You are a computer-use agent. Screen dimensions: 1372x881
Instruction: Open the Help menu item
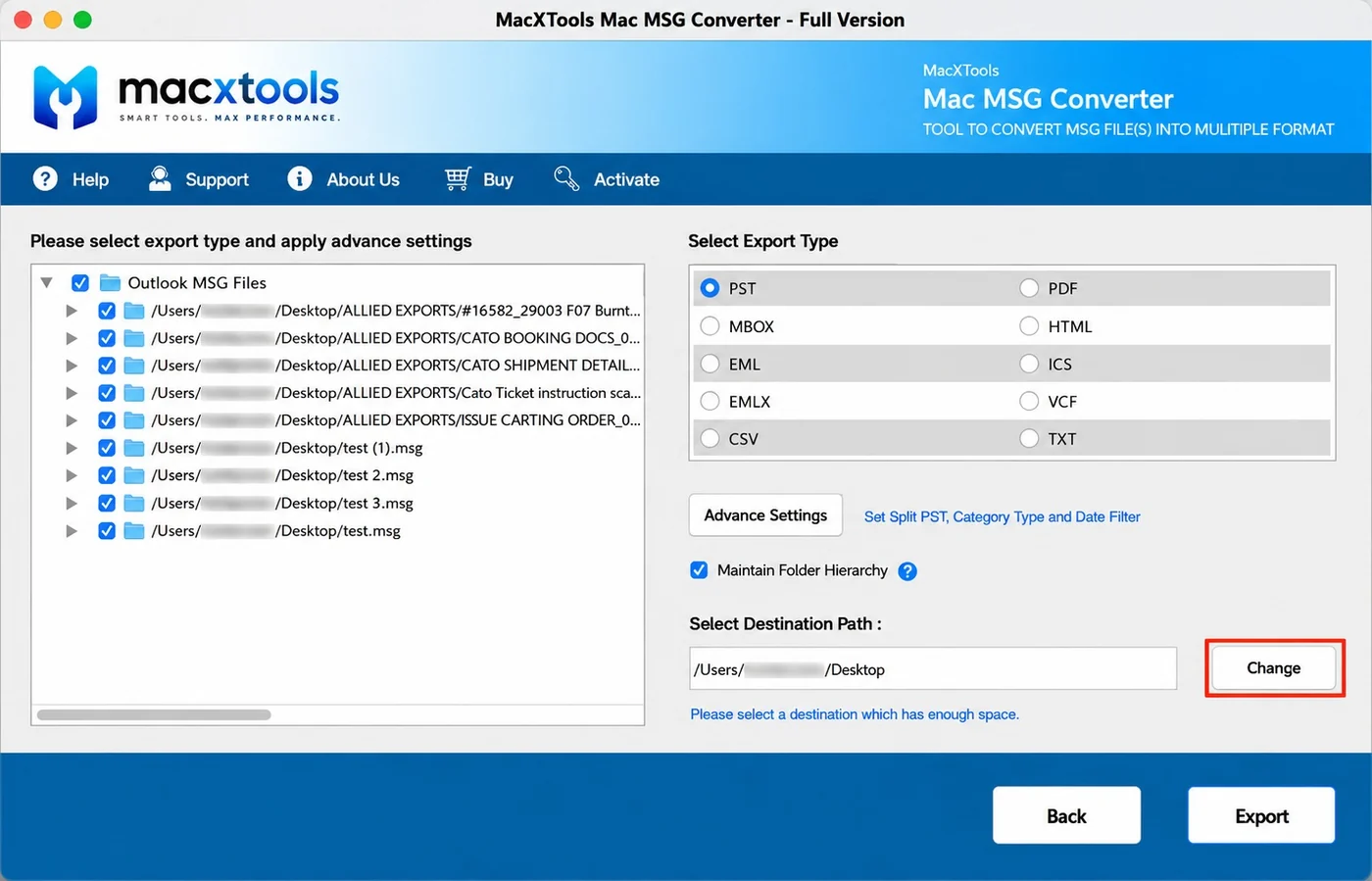tap(71, 179)
